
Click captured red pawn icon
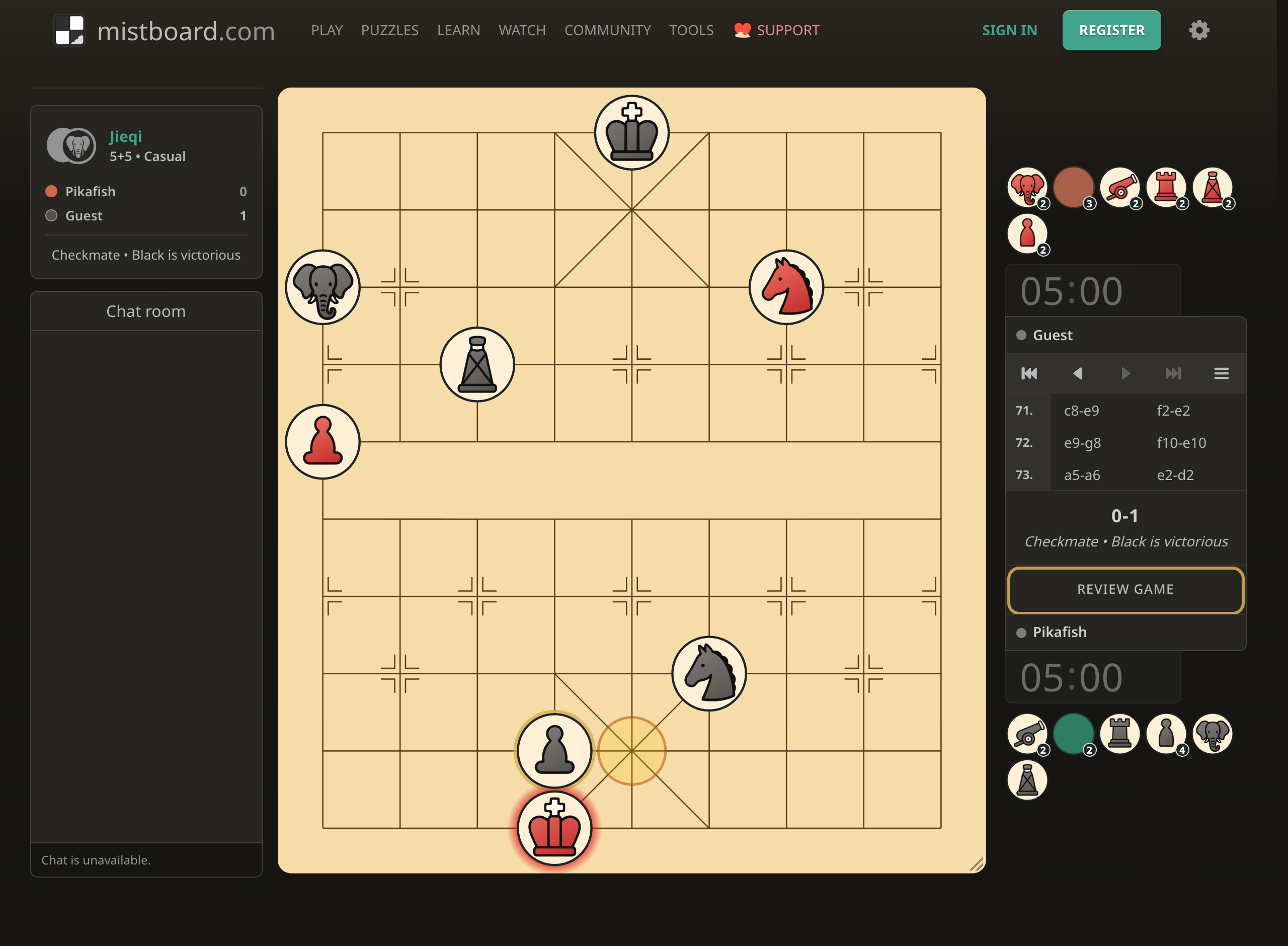pyautogui.click(x=1027, y=233)
